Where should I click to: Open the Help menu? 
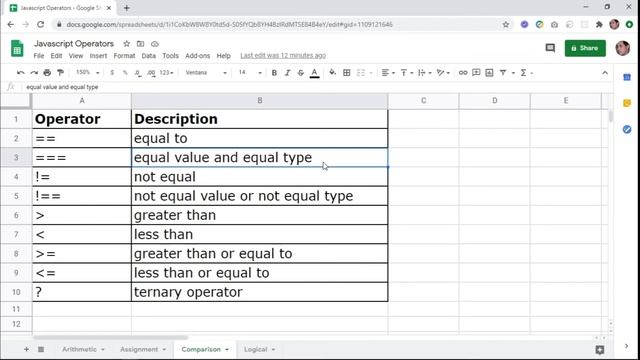[223, 56]
